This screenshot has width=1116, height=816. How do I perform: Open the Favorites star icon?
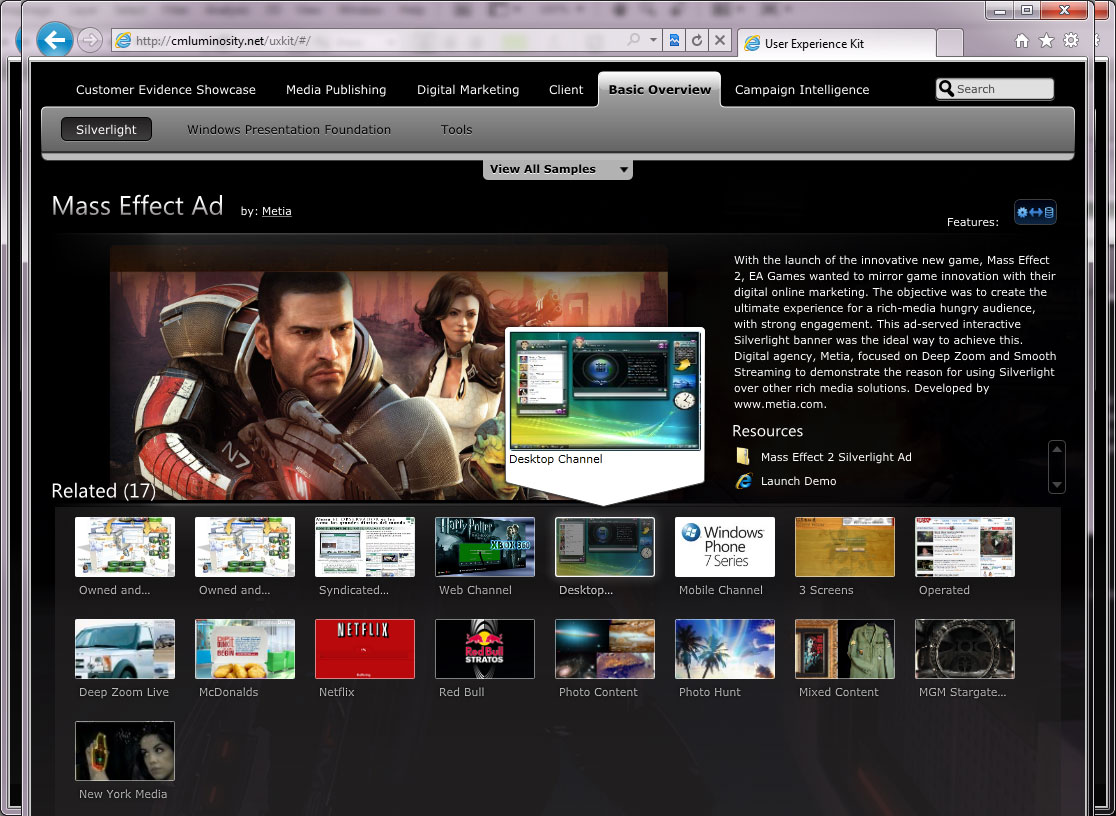[x=1046, y=41]
